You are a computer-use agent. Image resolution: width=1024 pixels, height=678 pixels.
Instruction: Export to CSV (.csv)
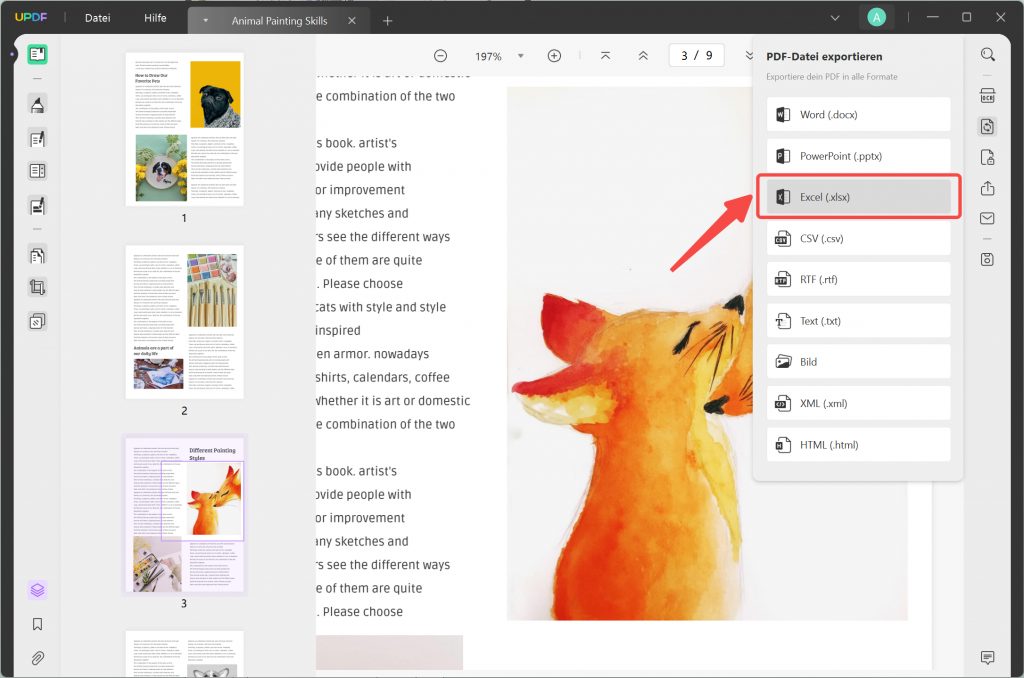pos(858,238)
